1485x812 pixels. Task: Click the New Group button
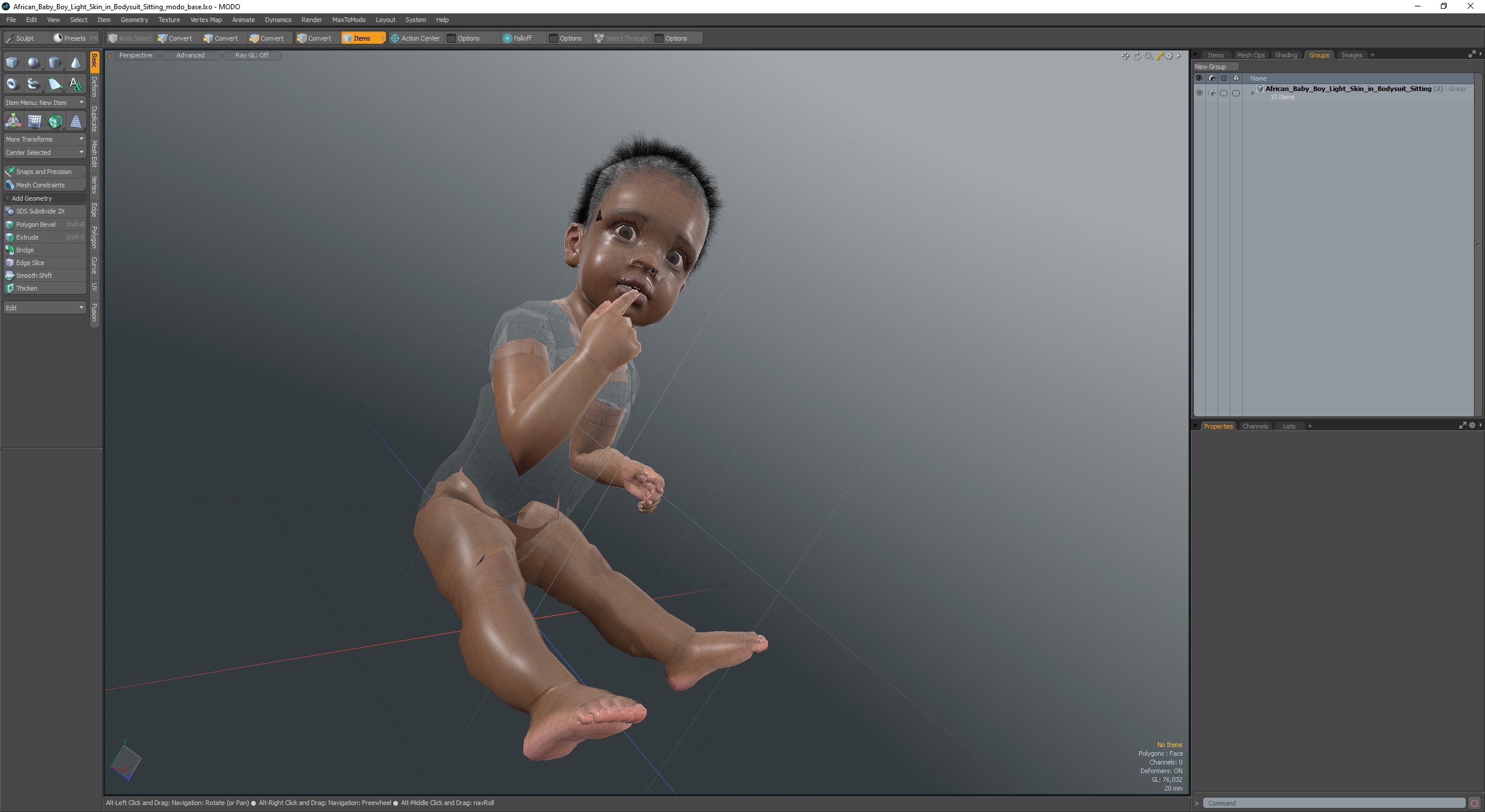pyautogui.click(x=1215, y=67)
